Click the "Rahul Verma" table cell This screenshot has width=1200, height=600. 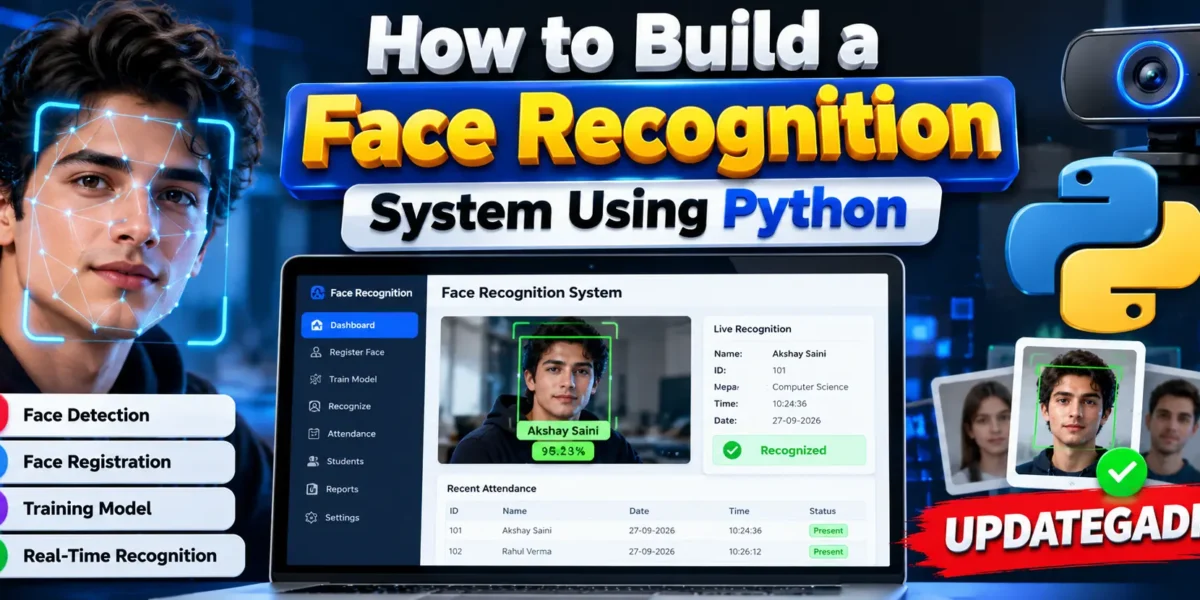(x=526, y=551)
